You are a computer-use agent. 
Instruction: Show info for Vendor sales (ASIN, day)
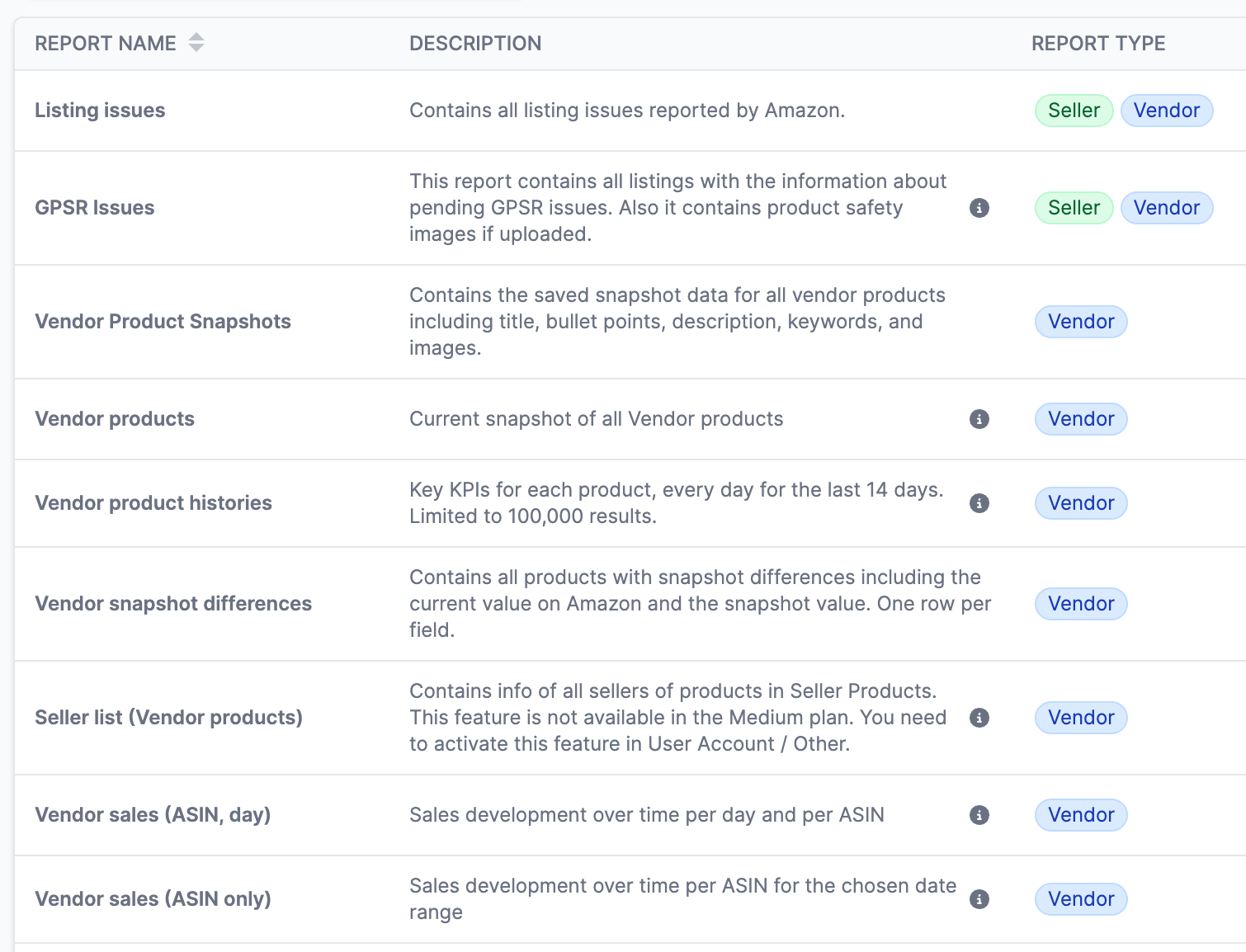coord(979,815)
